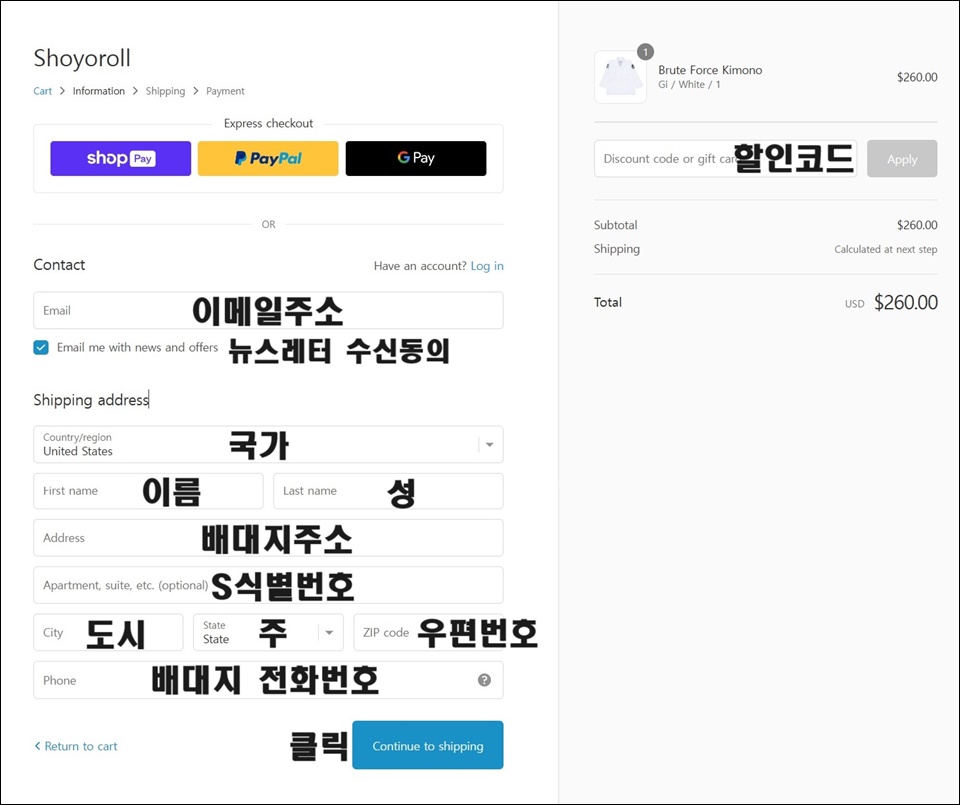This screenshot has height=805, width=960.
Task: Focus the Phone input field
Action: tap(268, 680)
